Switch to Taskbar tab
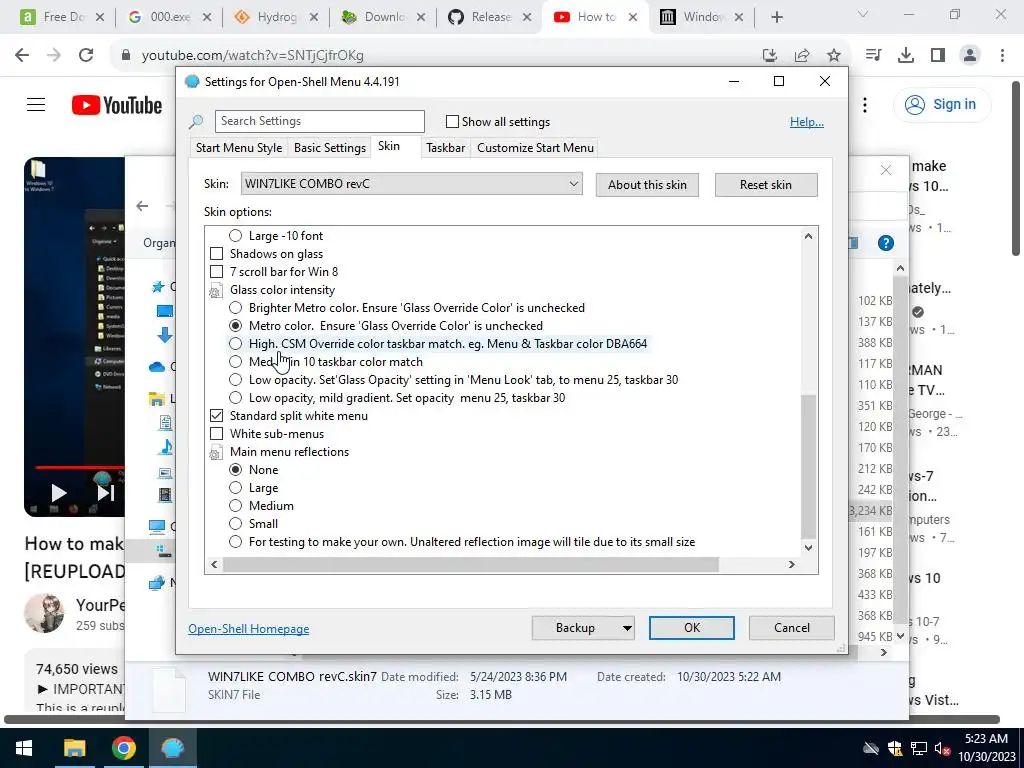1024x768 pixels. [445, 148]
